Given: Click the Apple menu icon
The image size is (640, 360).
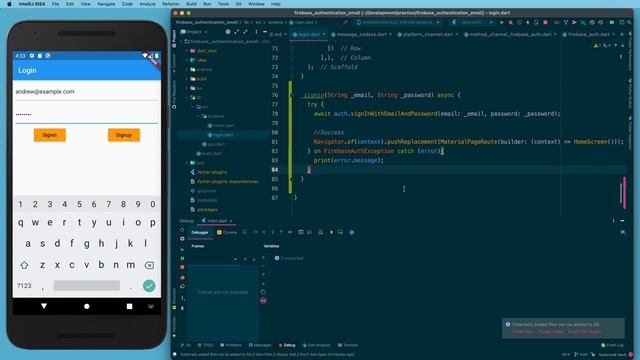Looking at the screenshot, I should pos(9,4).
